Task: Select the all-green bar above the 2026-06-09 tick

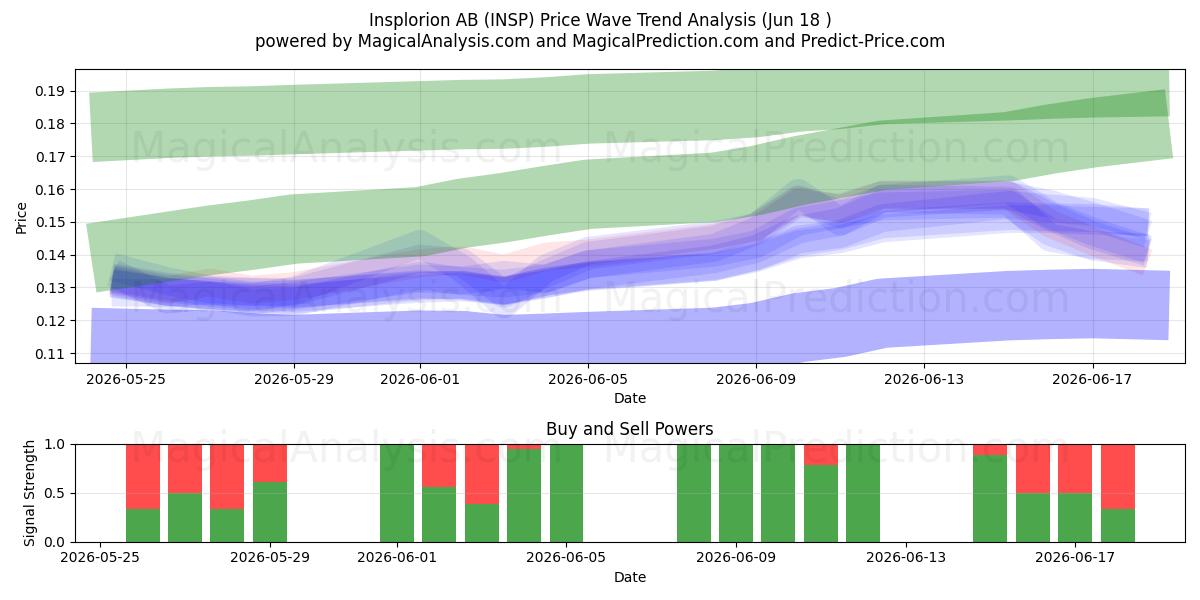Action: coord(736,493)
